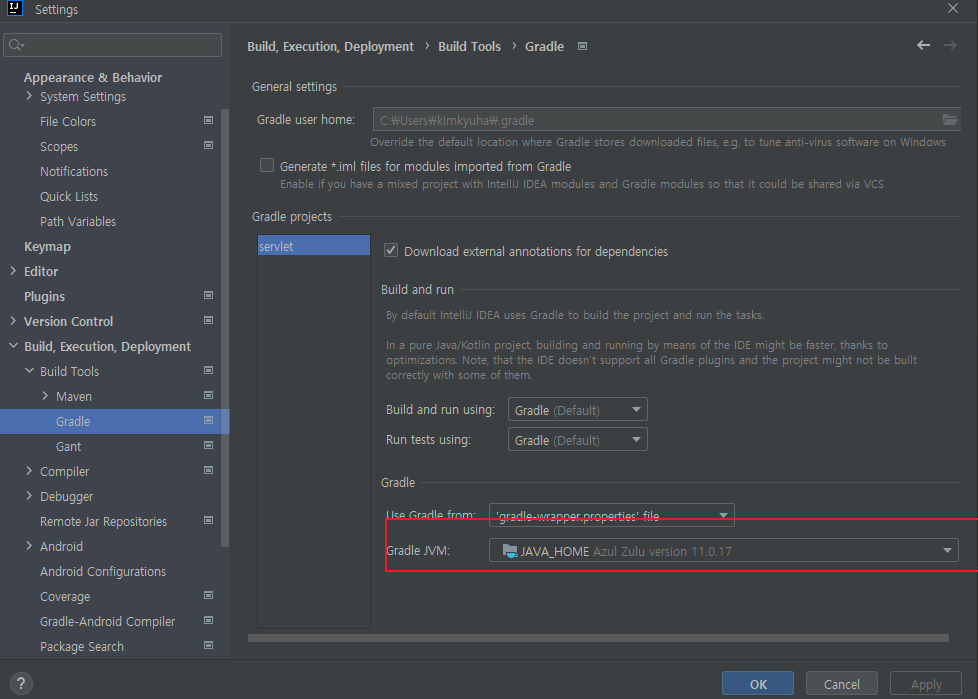Browse for Gradle user home folder
Image resolution: width=978 pixels, height=699 pixels.
[x=949, y=120]
